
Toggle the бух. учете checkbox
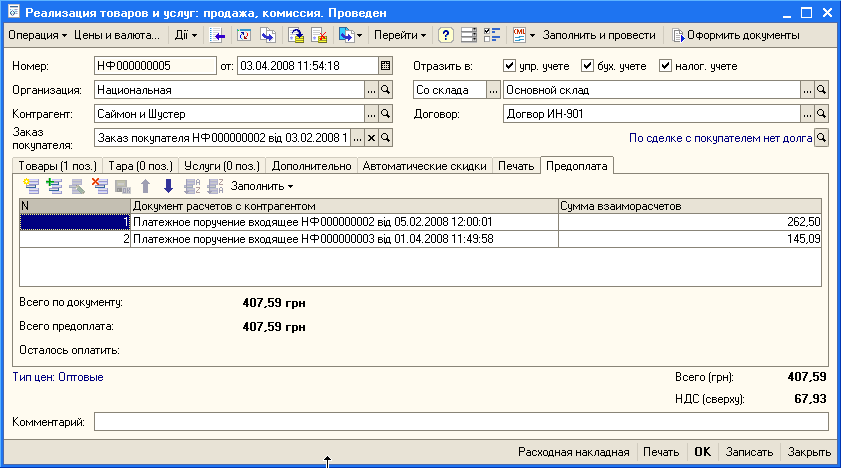(587, 66)
